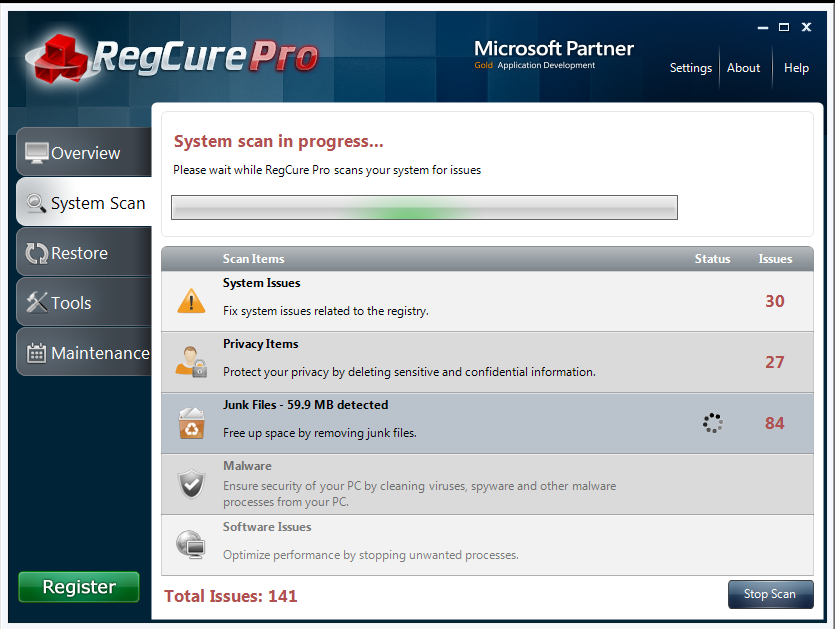Click the Privacy Items user lock icon

191,362
